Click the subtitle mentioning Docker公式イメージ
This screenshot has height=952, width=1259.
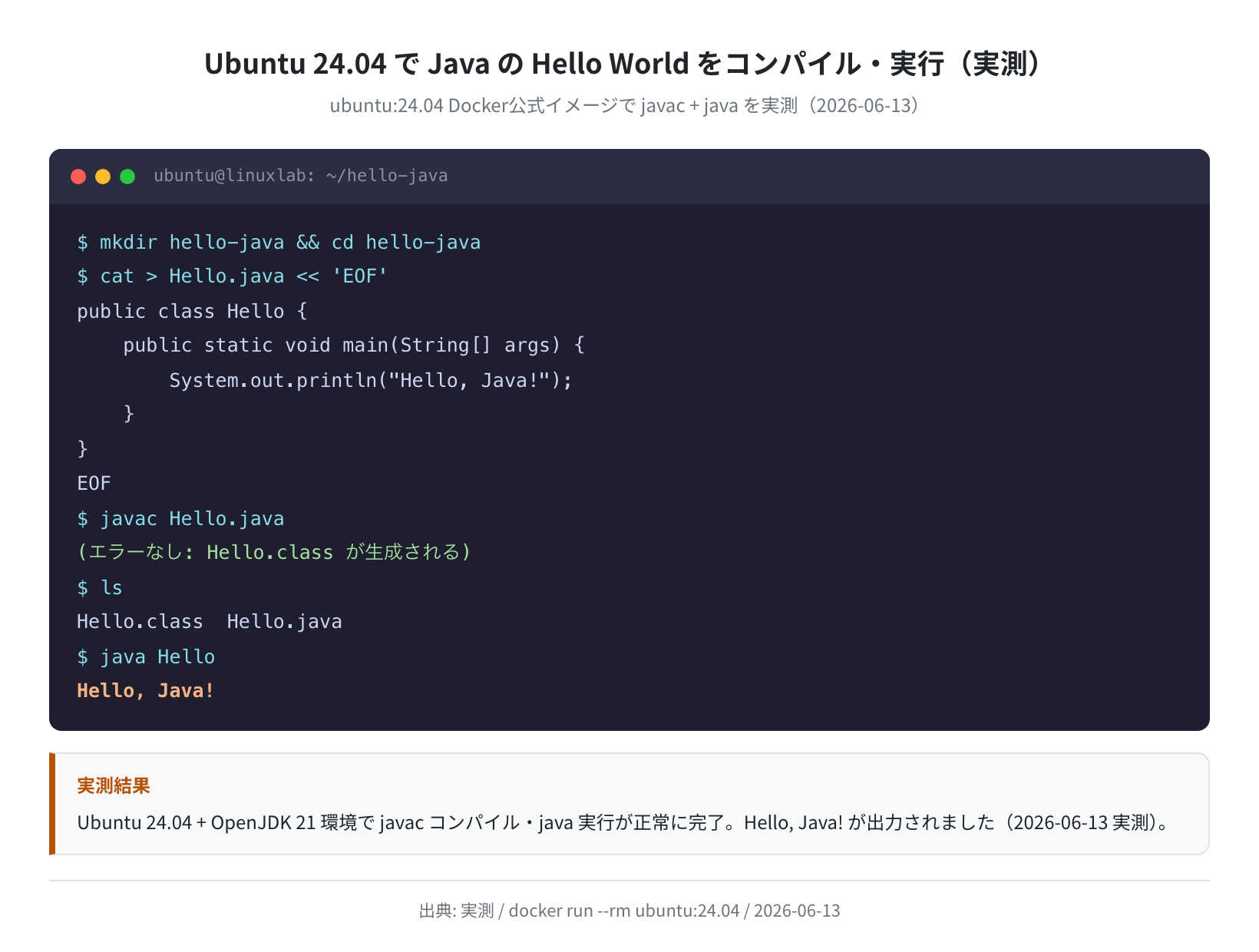coord(629,105)
